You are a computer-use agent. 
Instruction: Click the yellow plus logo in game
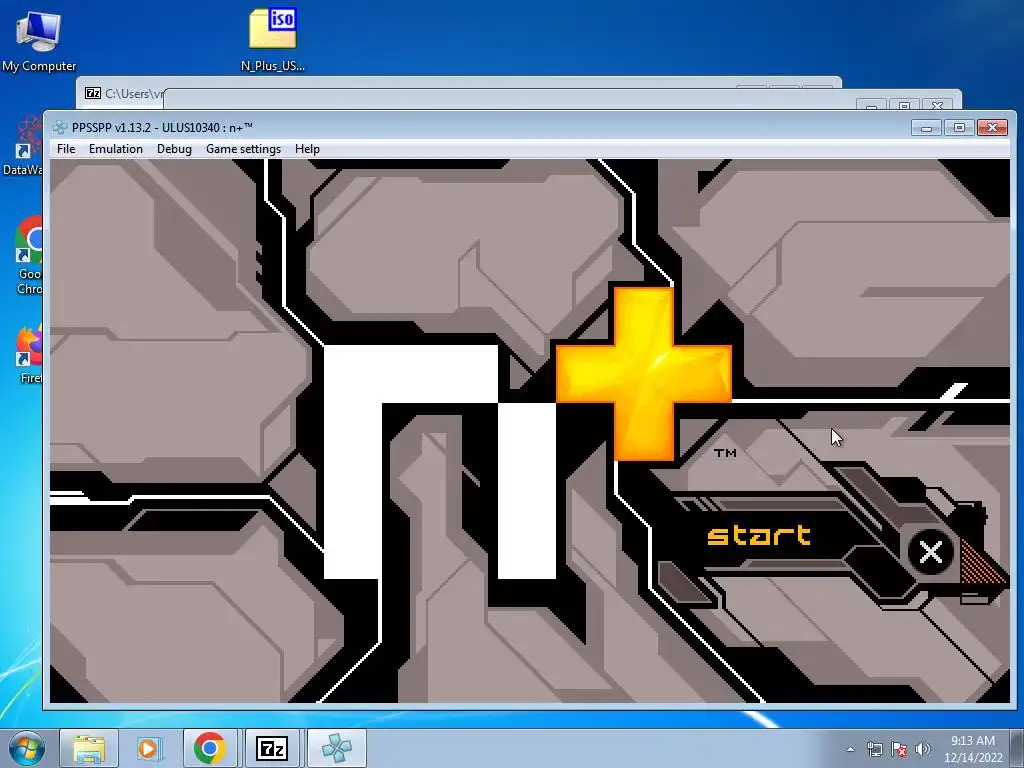pyautogui.click(x=643, y=374)
